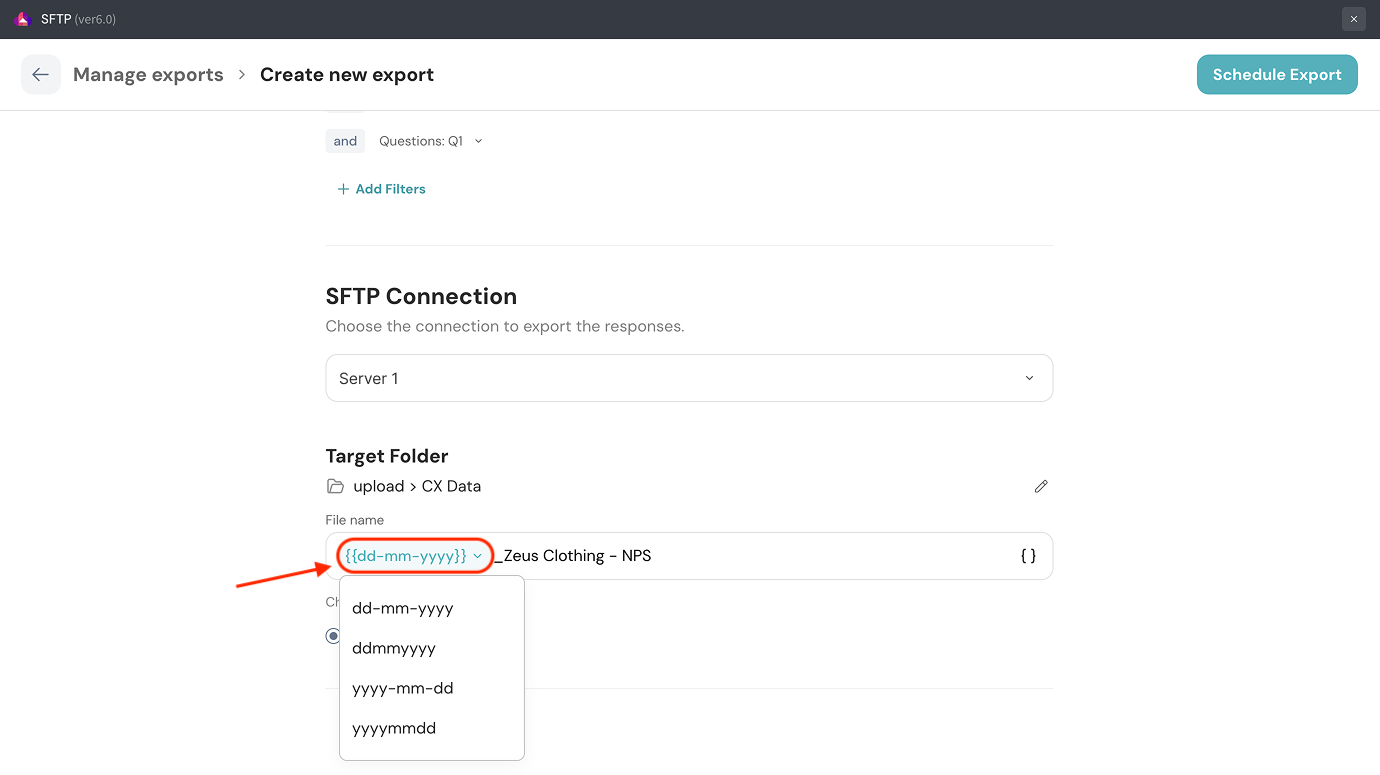1380x775 pixels.
Task: Close the SFTP panel with the X
Action: (1353, 19)
